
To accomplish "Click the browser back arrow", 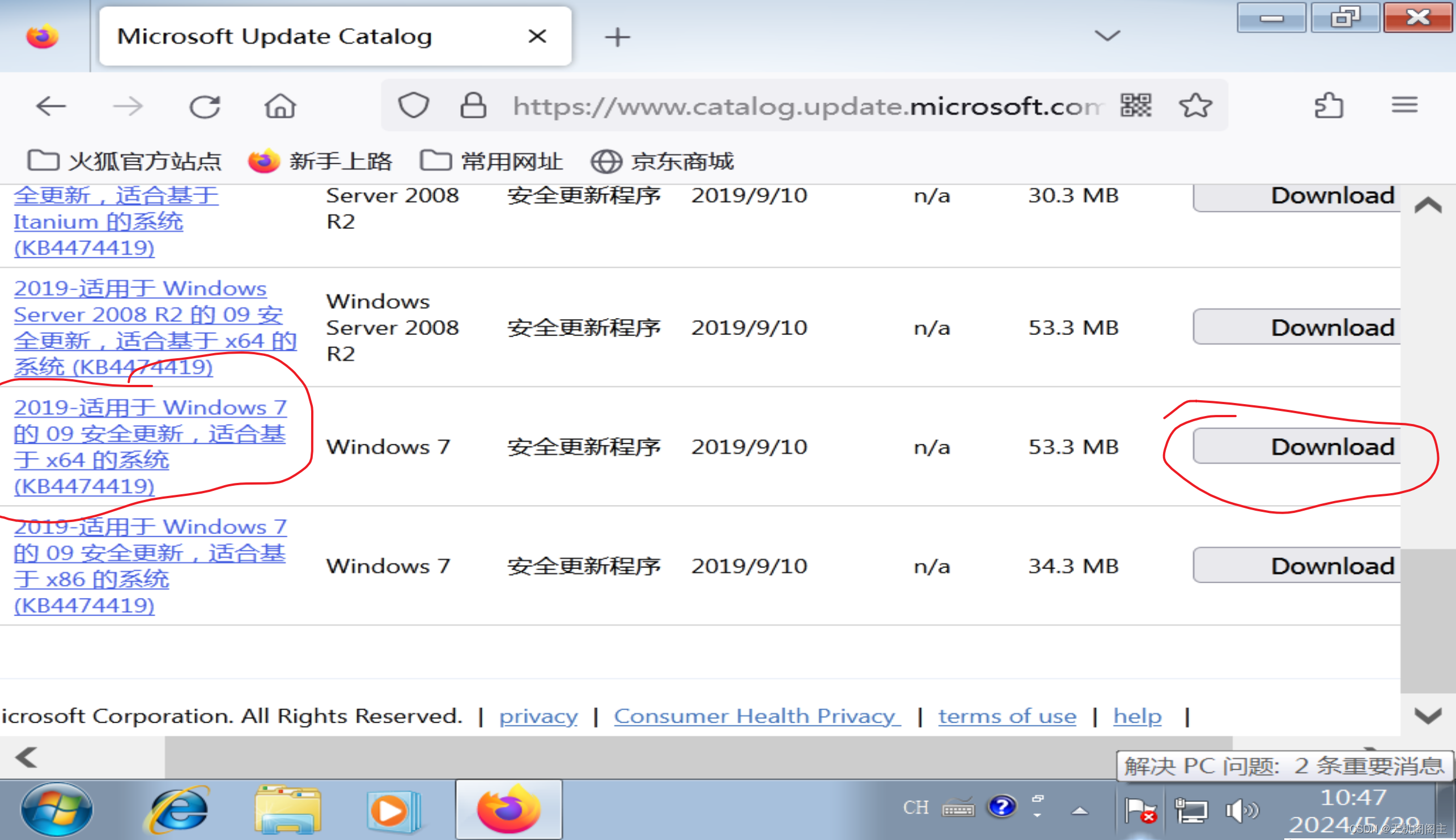I will (51, 106).
